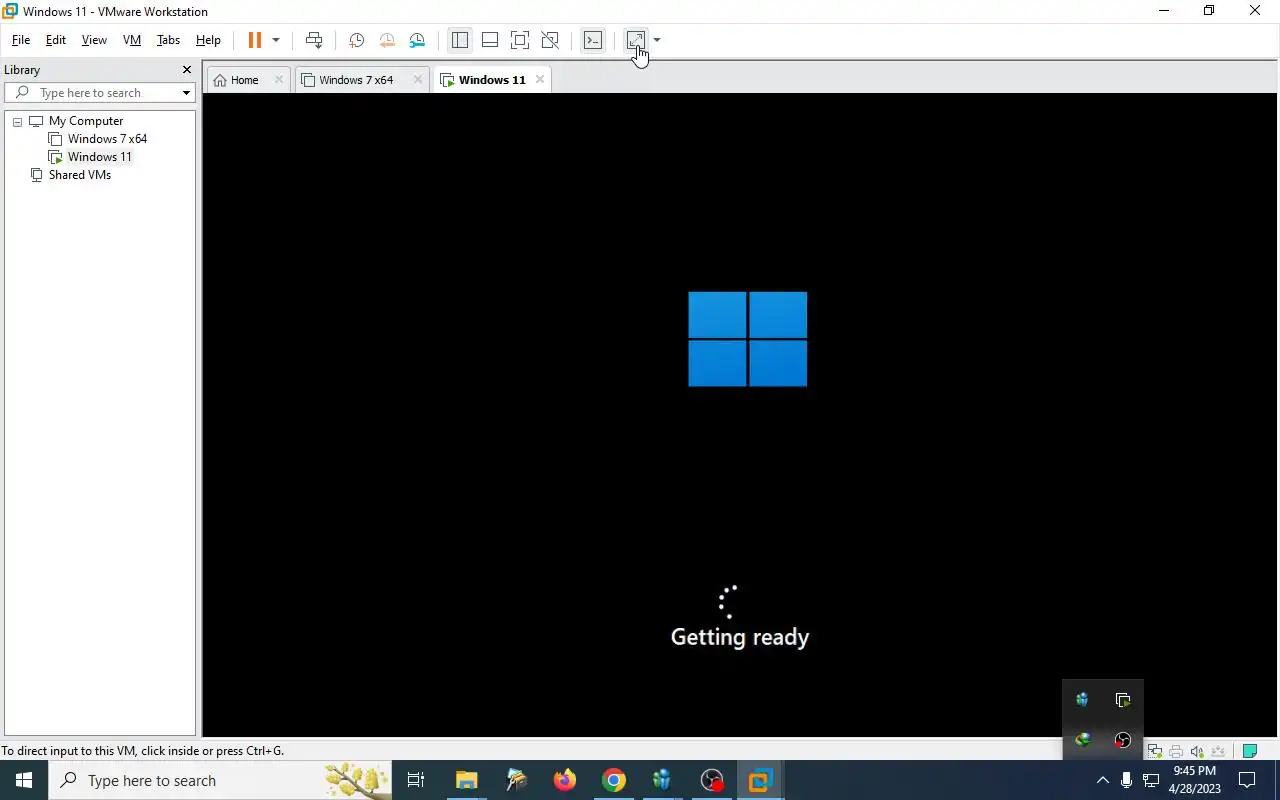Open the notification center
1280x800 pixels.
(x=1247, y=780)
